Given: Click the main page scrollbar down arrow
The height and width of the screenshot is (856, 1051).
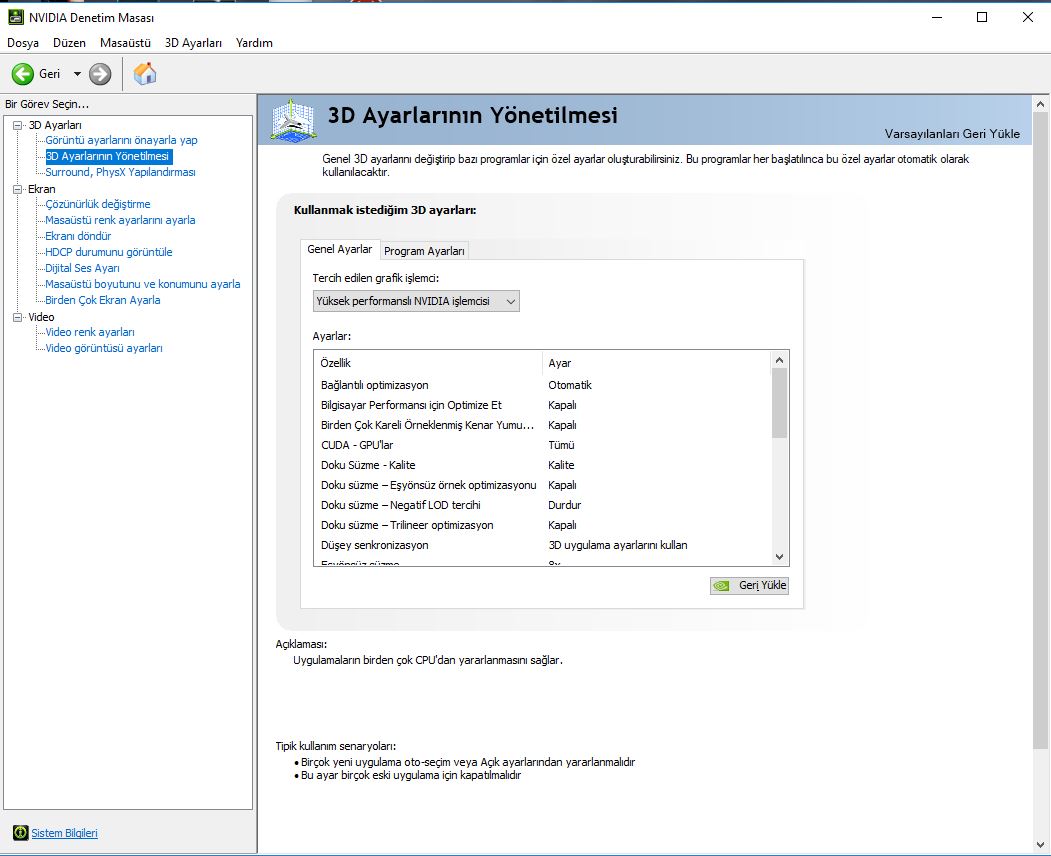Looking at the screenshot, I should click(1040, 845).
